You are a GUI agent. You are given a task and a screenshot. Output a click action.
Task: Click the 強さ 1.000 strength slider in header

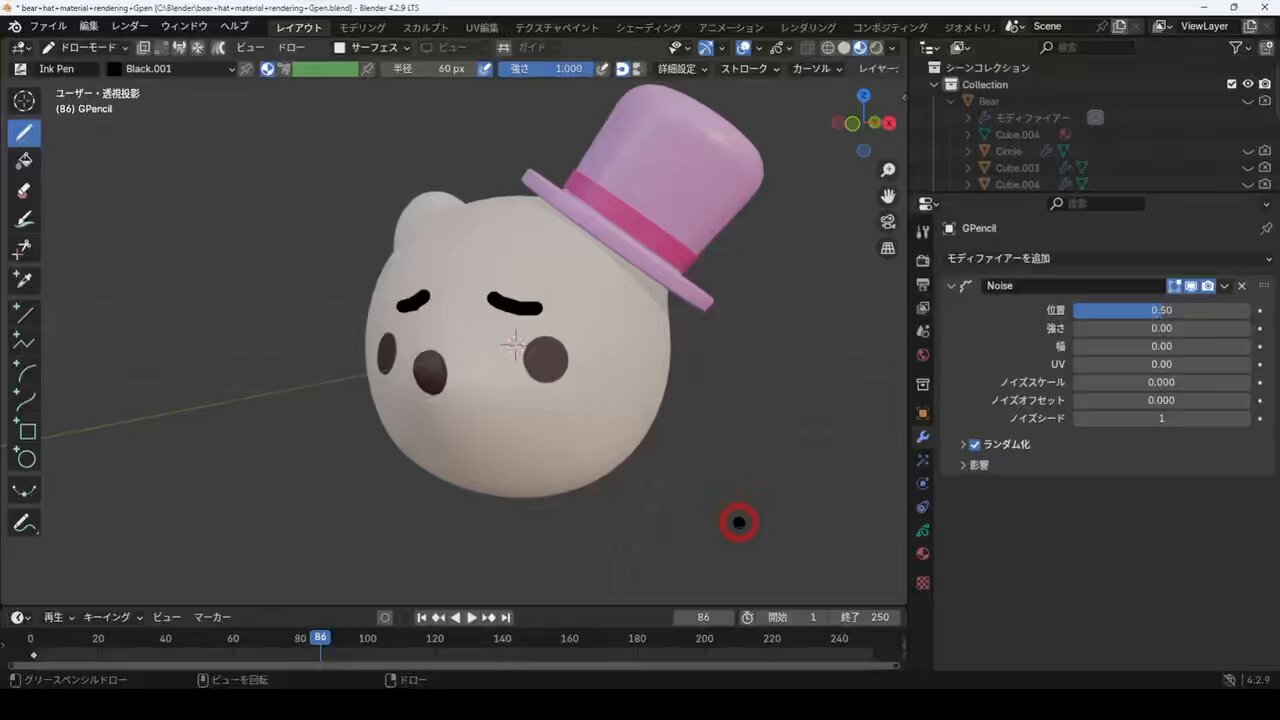click(545, 69)
